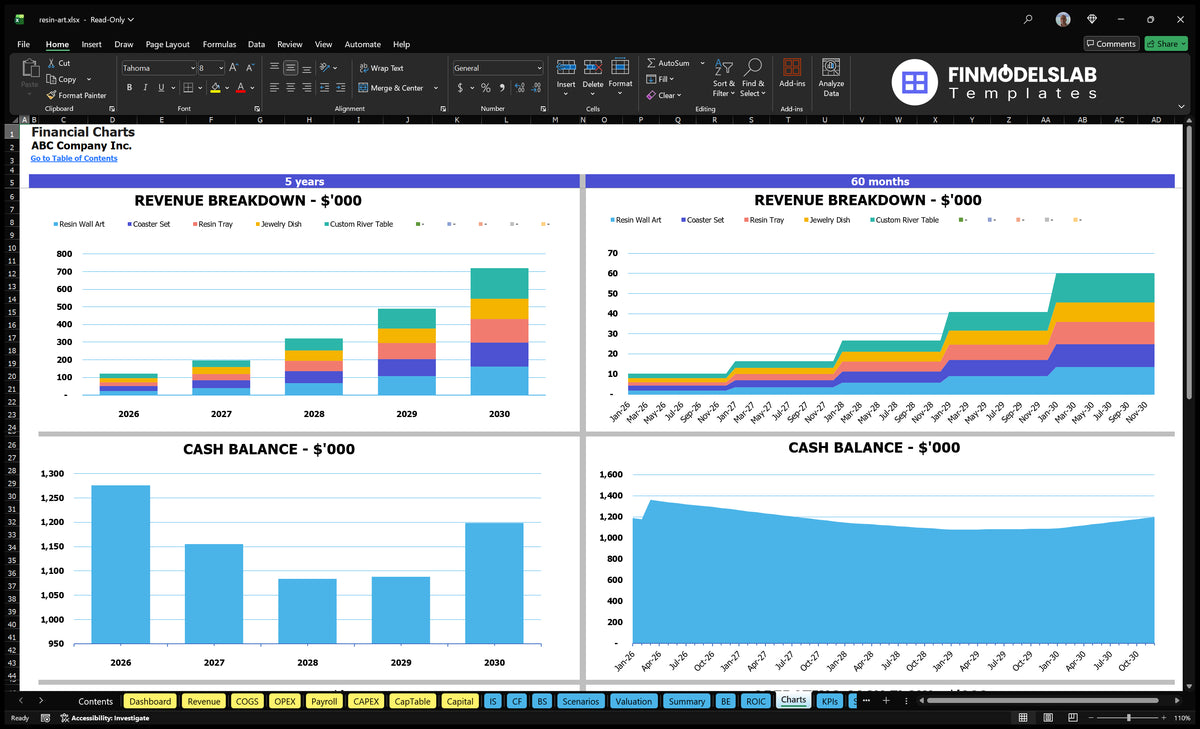Open the Tahoma font name dropdown
Image resolution: width=1200 pixels, height=729 pixels.
[191, 68]
